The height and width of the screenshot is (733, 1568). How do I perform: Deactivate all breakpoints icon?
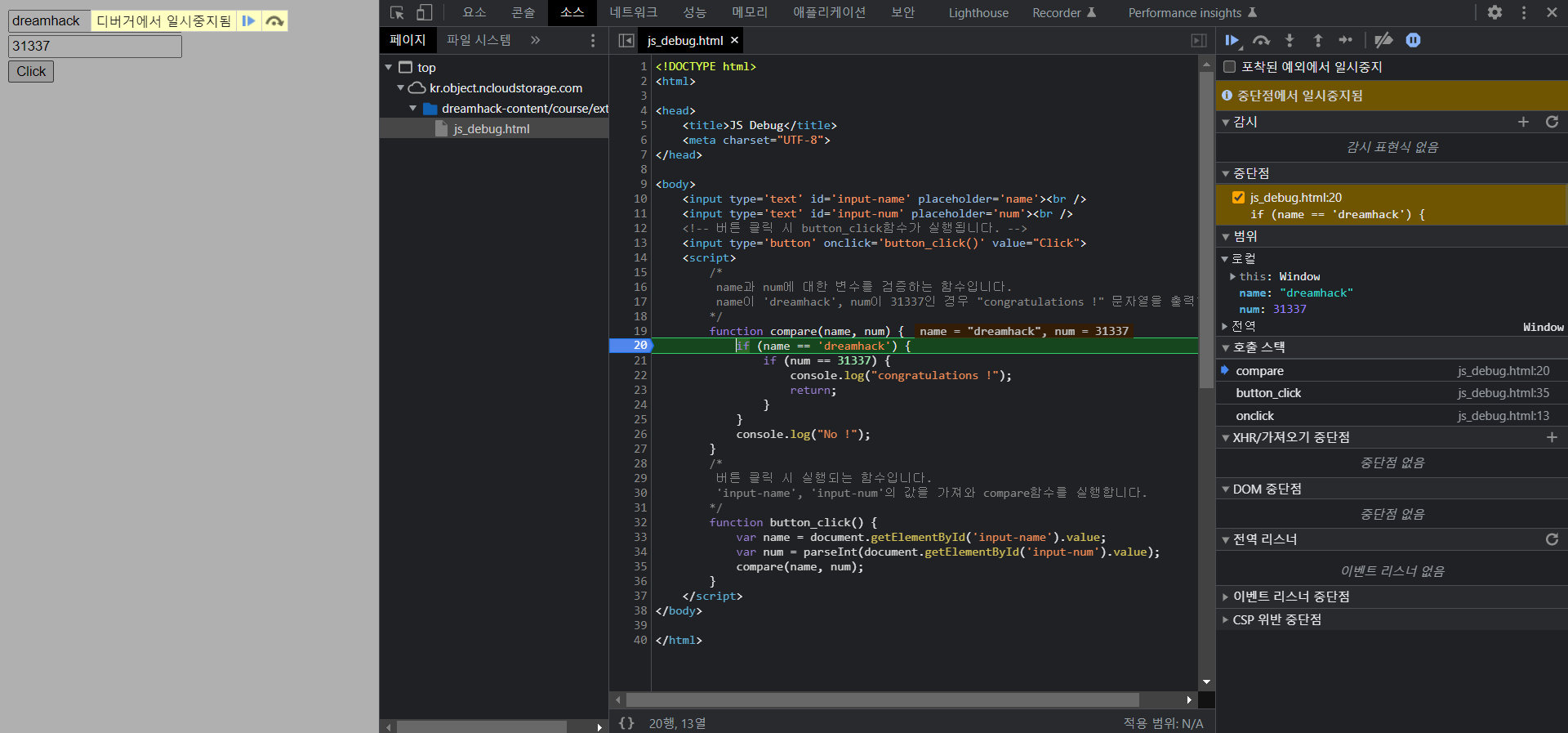point(1383,40)
